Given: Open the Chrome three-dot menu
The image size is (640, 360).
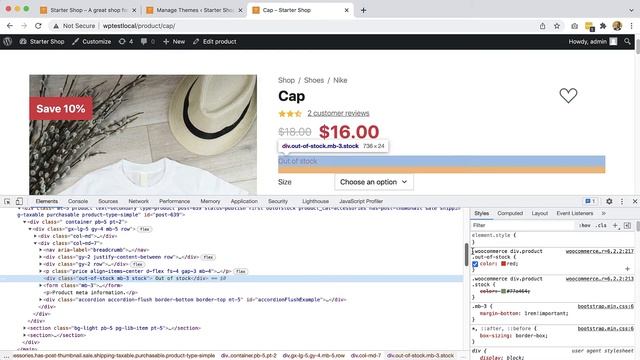Looking at the screenshot, I should coord(631,26).
